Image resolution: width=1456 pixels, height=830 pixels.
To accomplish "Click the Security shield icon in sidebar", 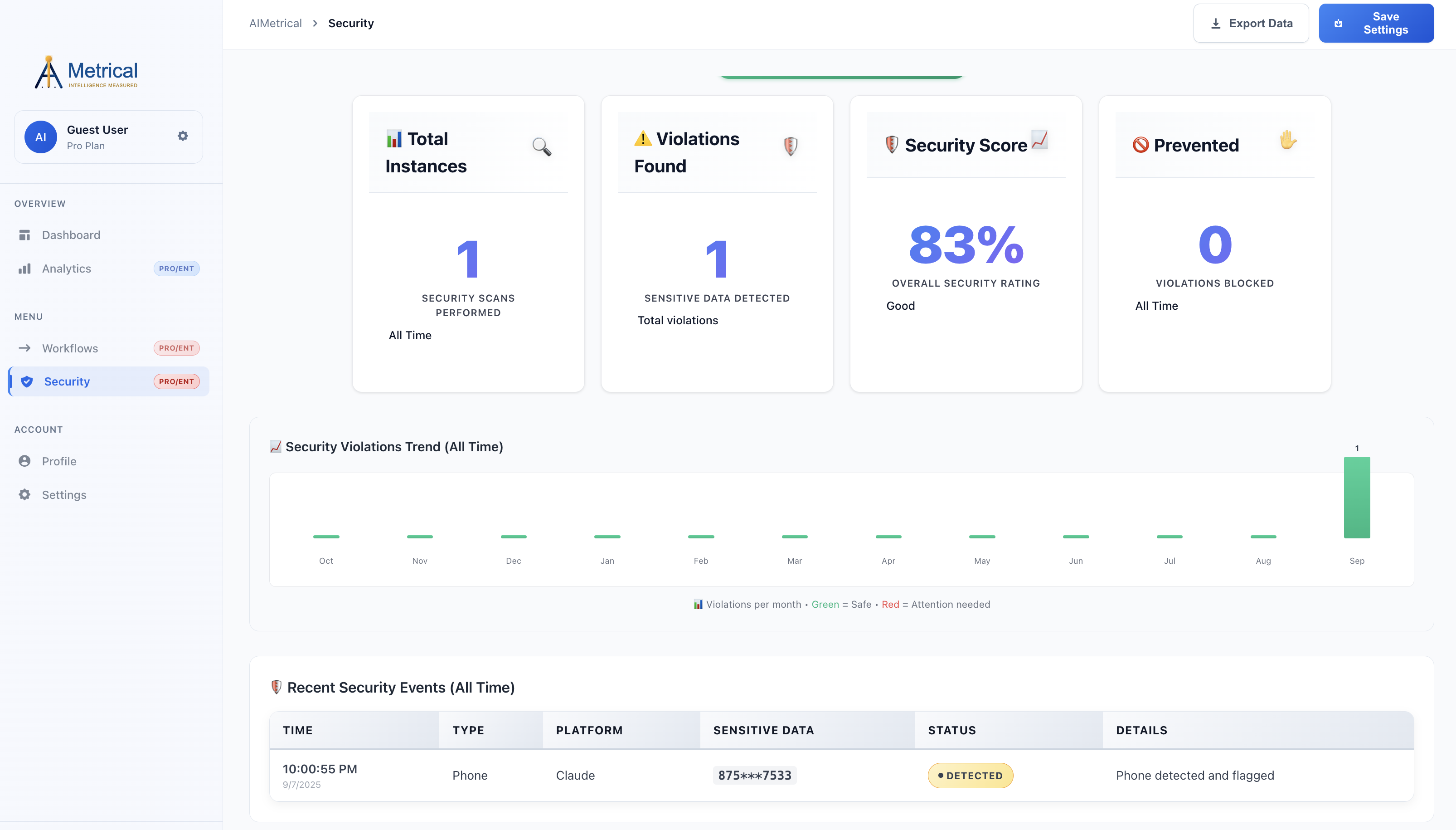I will pyautogui.click(x=26, y=381).
